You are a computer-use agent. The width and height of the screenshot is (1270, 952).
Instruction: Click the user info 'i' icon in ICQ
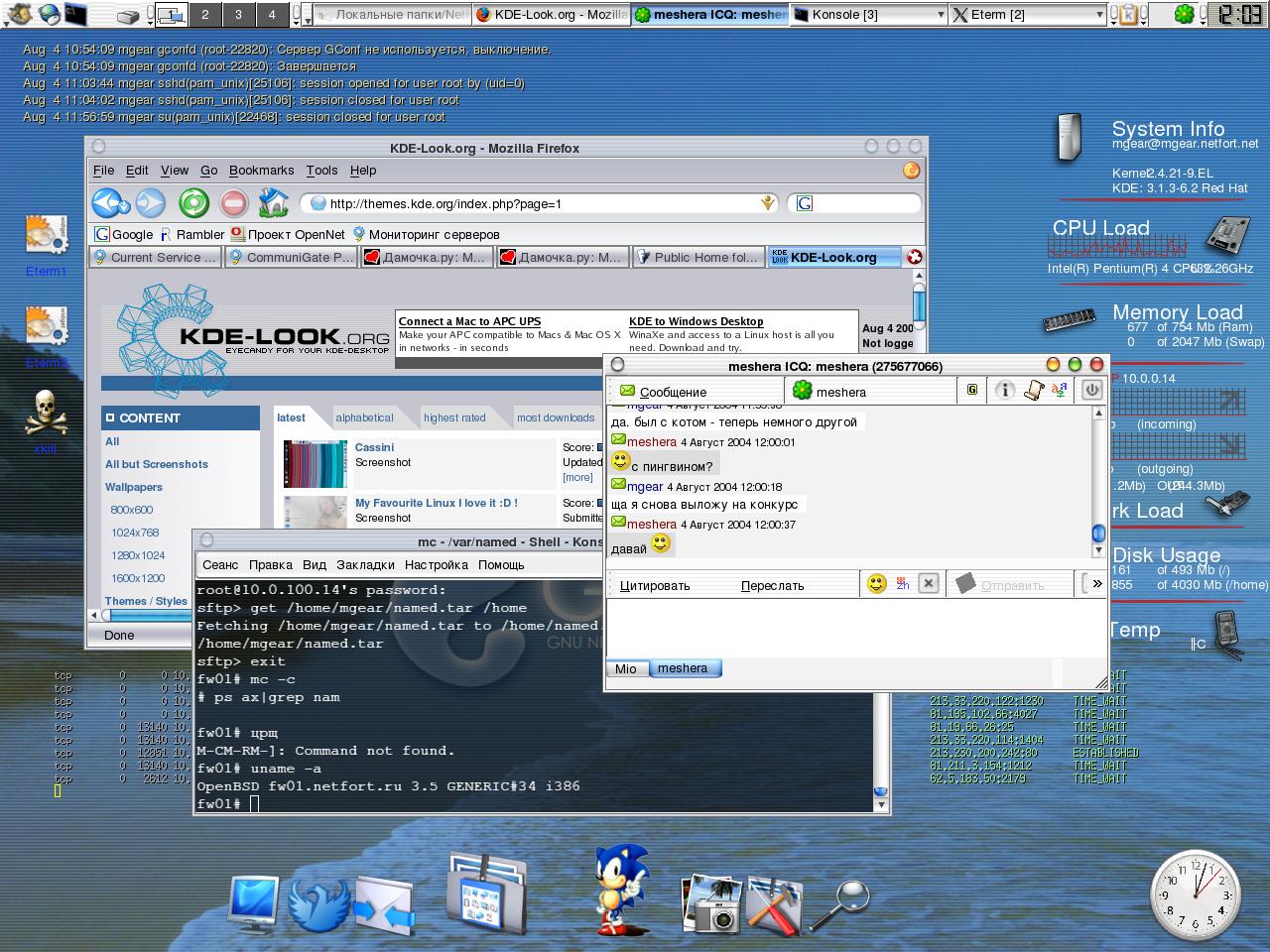(1004, 391)
